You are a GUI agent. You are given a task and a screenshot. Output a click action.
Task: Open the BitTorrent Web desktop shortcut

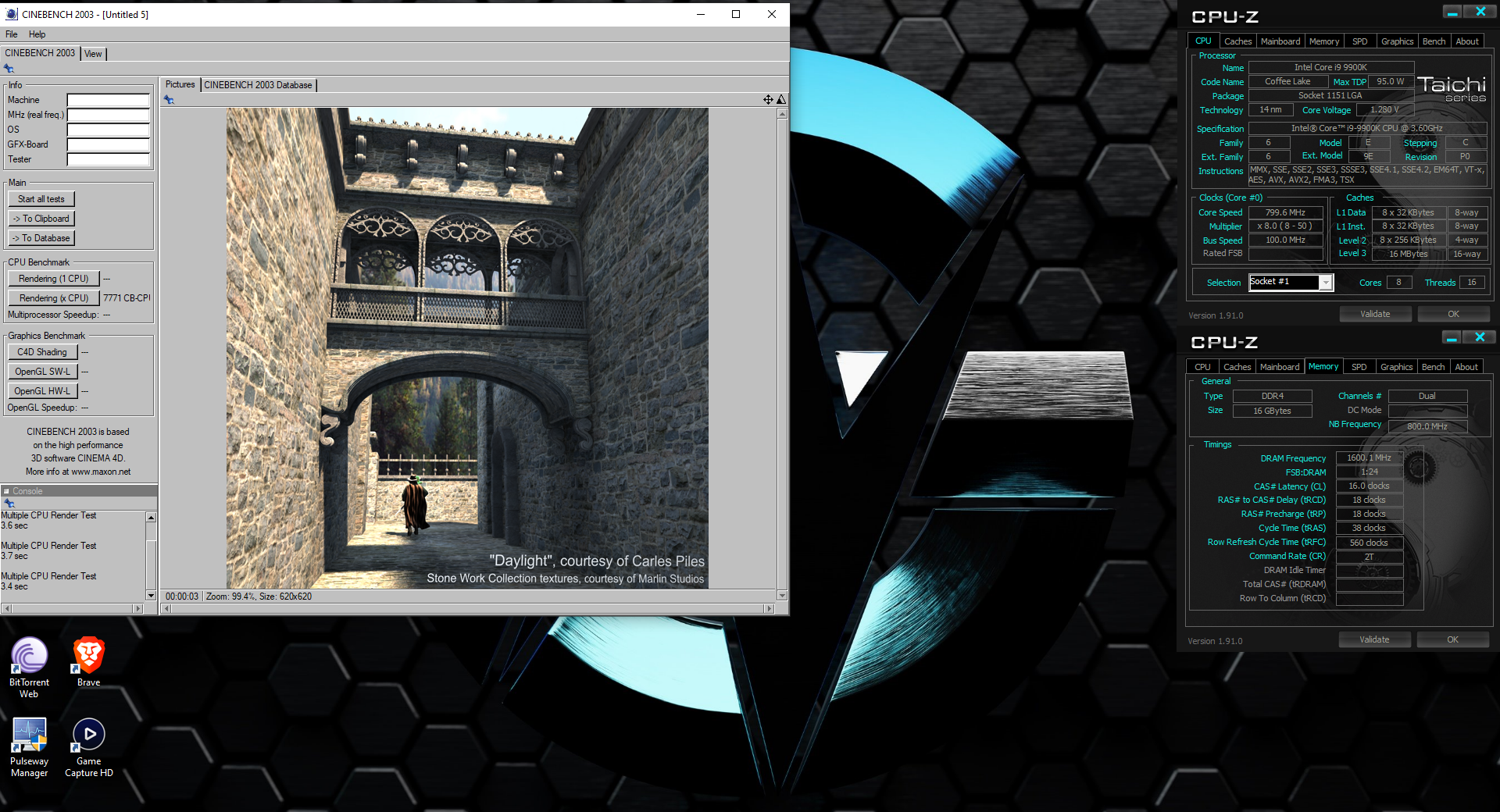tap(29, 667)
